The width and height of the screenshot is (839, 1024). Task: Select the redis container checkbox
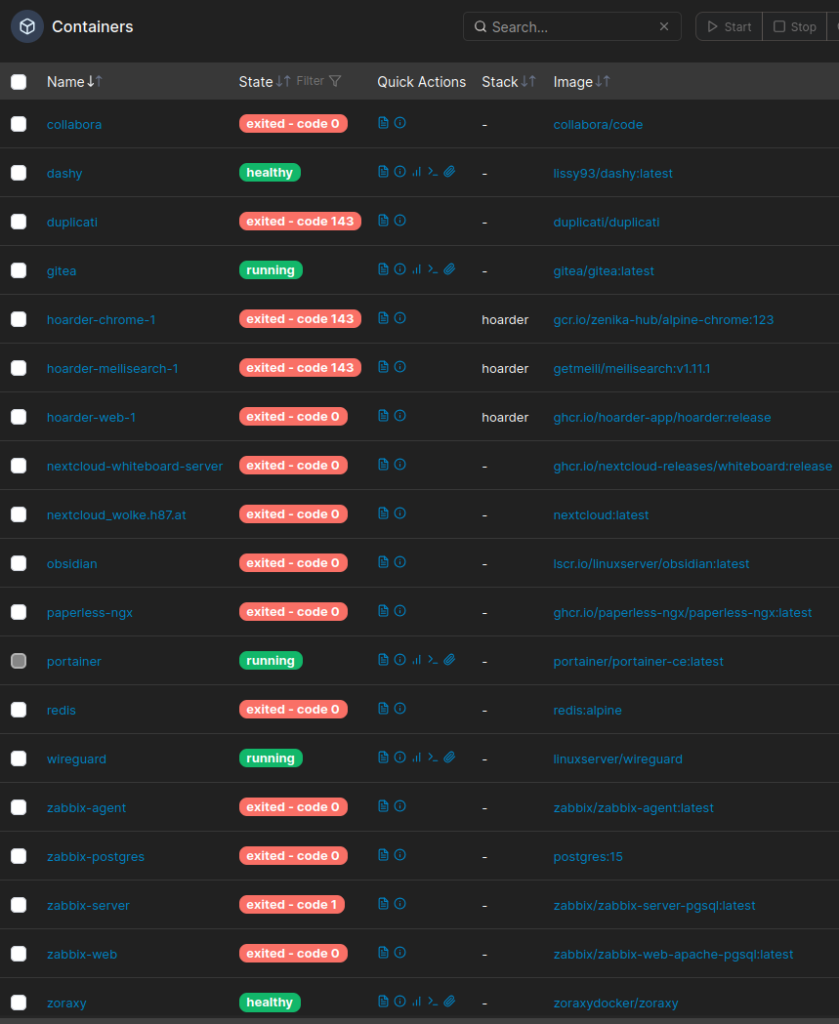pos(18,710)
